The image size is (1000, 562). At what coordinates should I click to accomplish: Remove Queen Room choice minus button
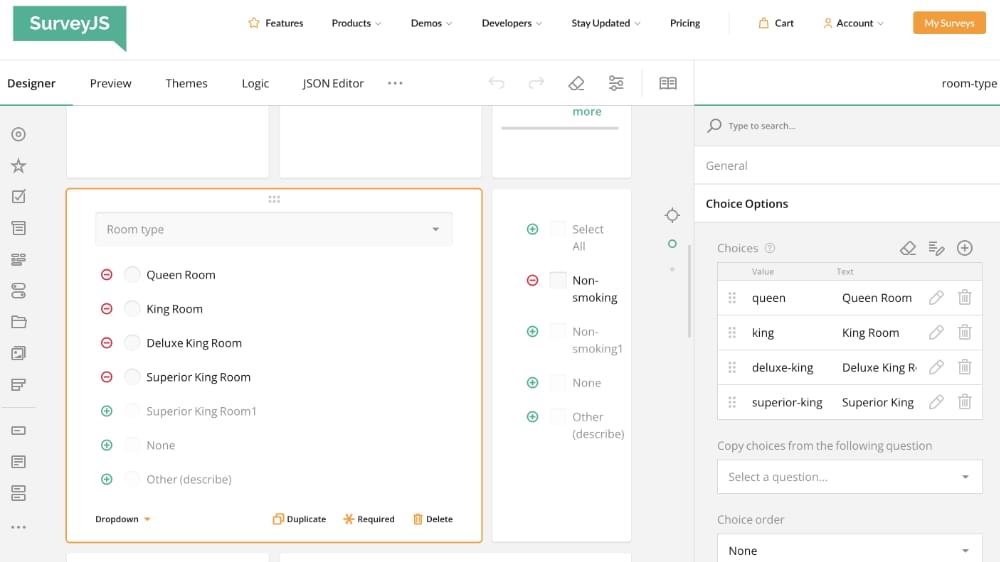click(107, 275)
